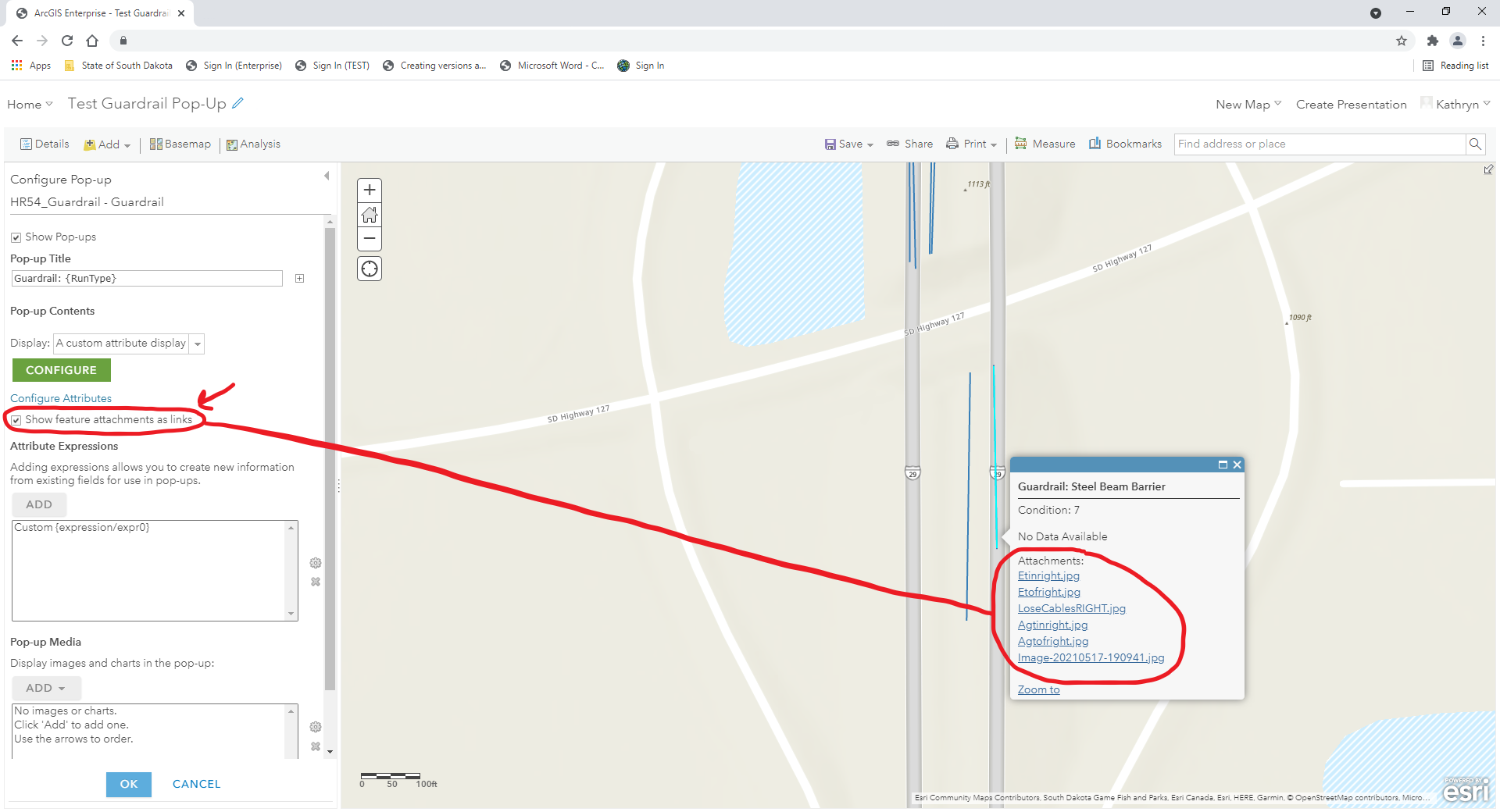Open the map in a new window icon

[1488, 169]
